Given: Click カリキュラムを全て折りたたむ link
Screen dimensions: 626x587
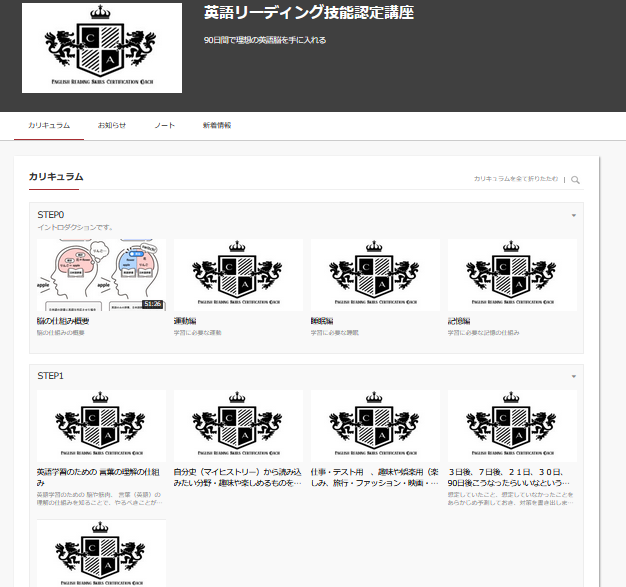Looking at the screenshot, I should [516, 179].
